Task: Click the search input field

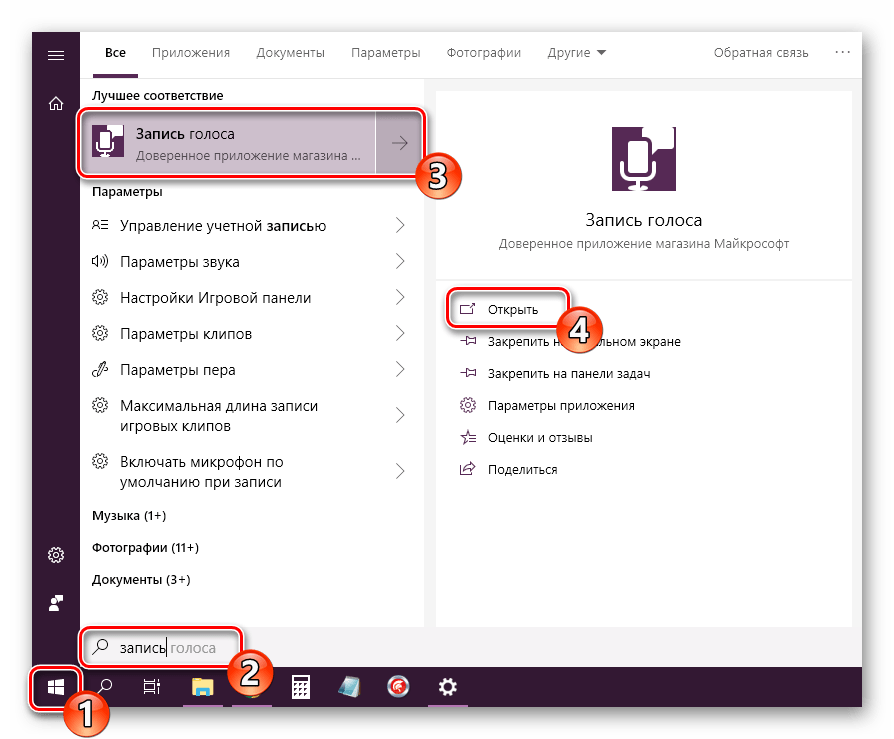Action: point(165,648)
